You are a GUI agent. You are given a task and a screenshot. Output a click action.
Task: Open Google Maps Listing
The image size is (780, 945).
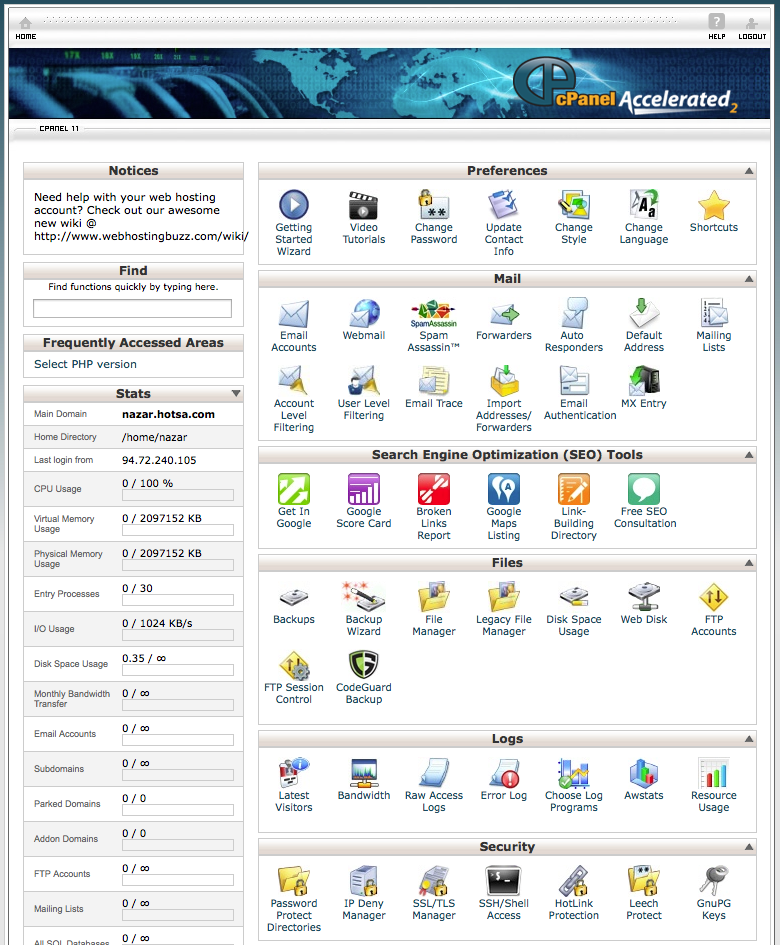(503, 489)
